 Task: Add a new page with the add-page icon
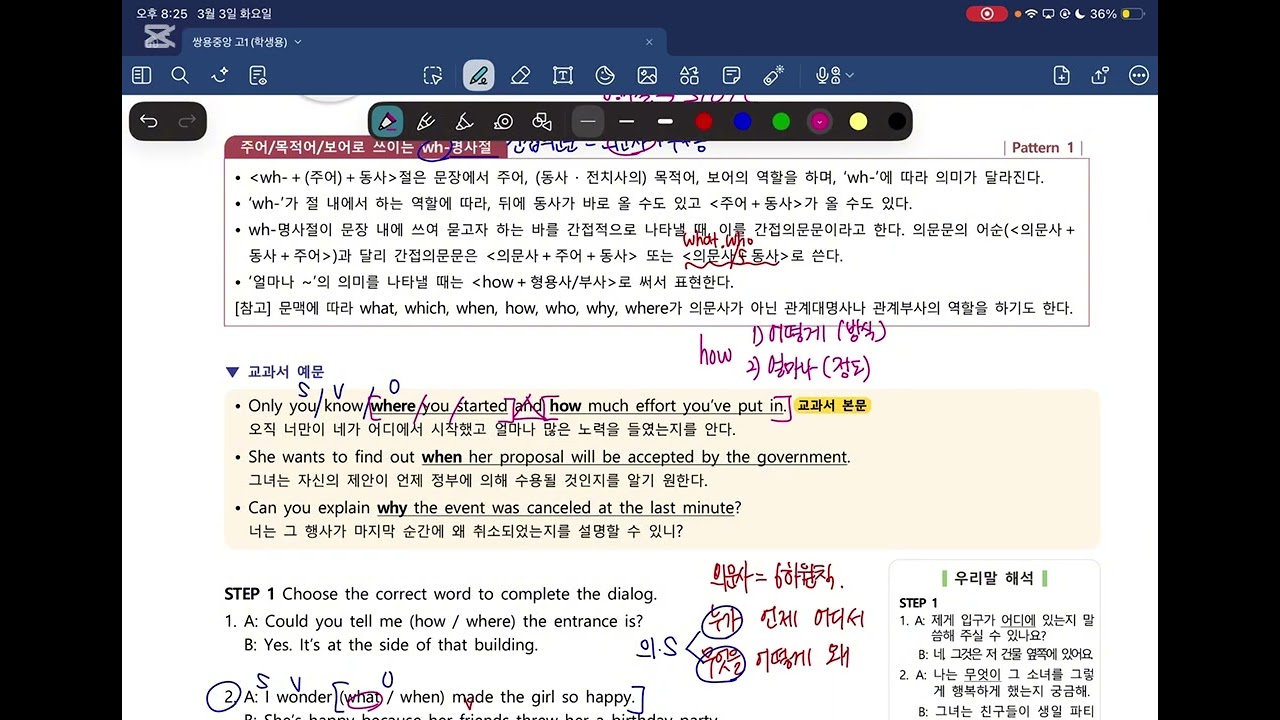[1062, 75]
